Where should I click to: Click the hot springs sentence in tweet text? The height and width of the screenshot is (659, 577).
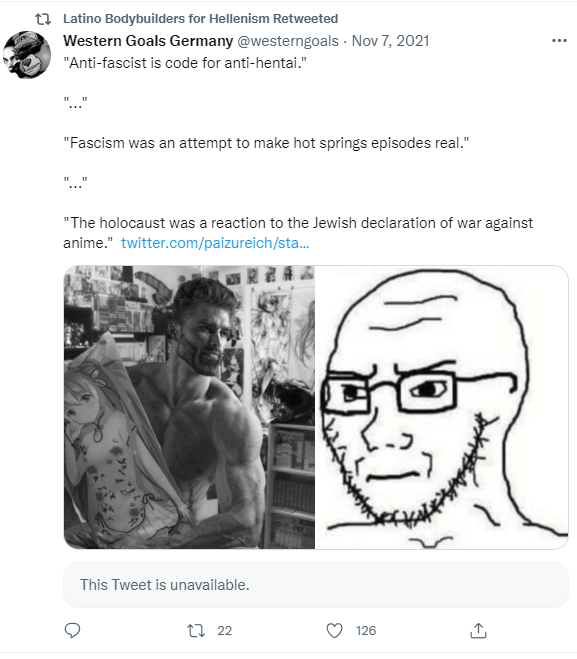[x=266, y=143]
